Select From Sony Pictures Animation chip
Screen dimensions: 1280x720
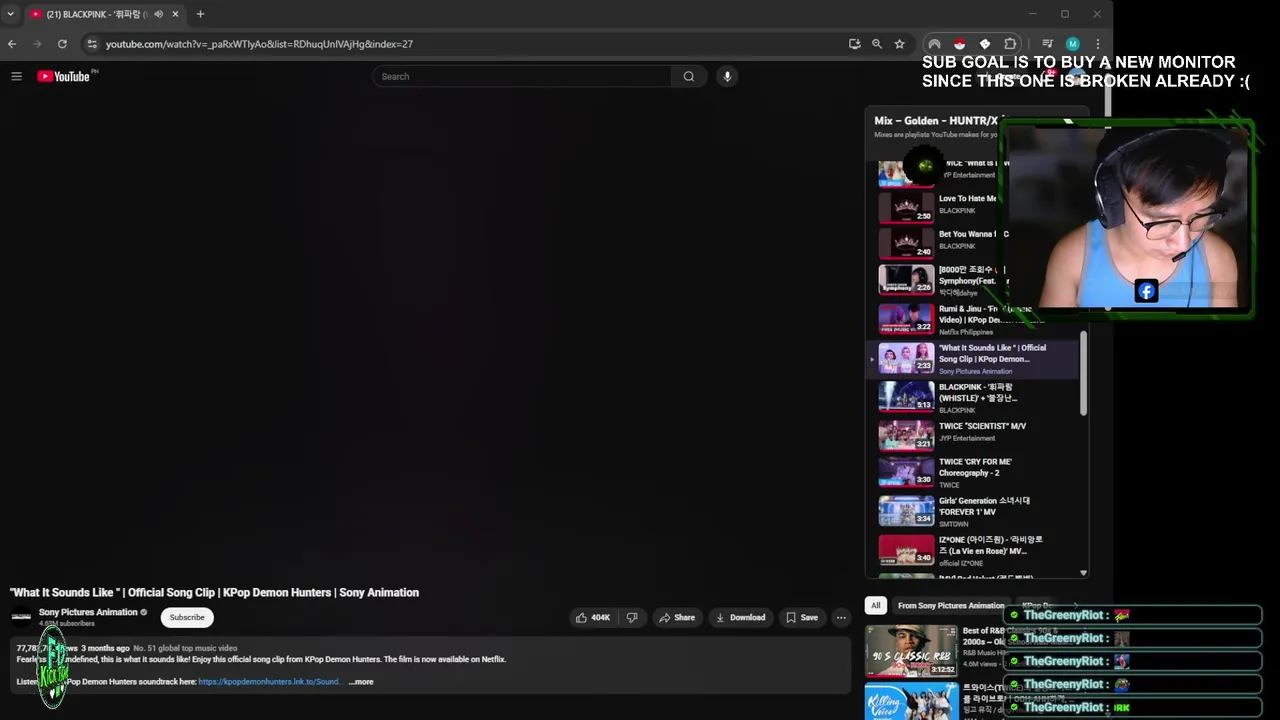[951, 605]
